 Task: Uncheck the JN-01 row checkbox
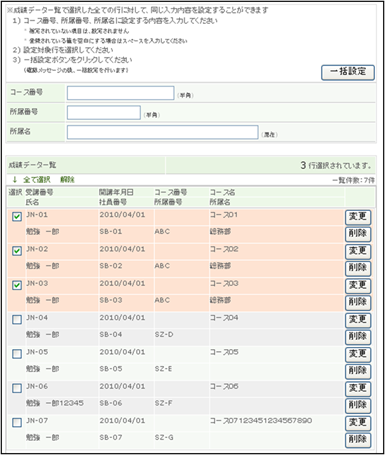pos(17,217)
